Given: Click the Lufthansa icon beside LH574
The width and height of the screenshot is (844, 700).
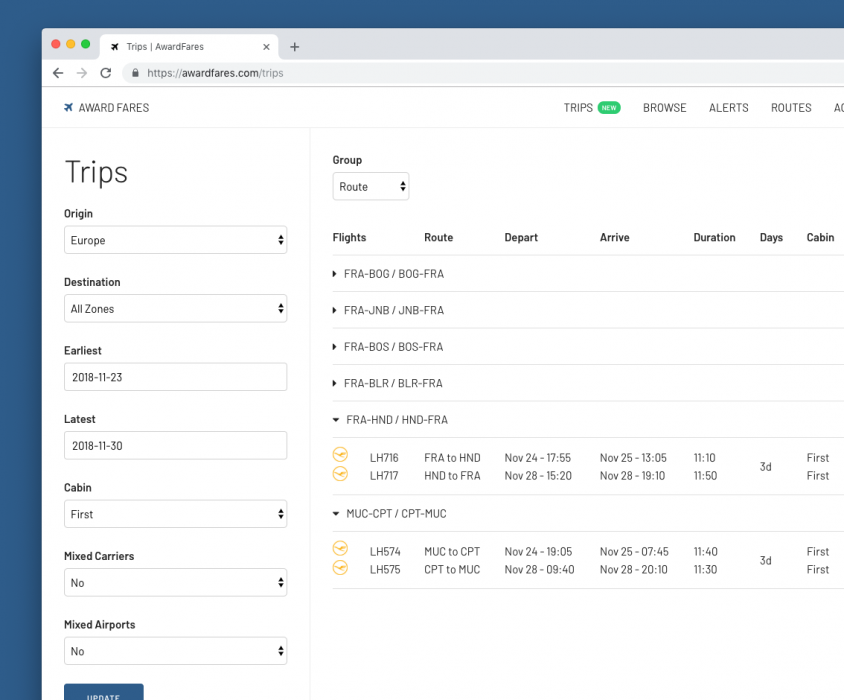Looking at the screenshot, I should tap(340, 549).
